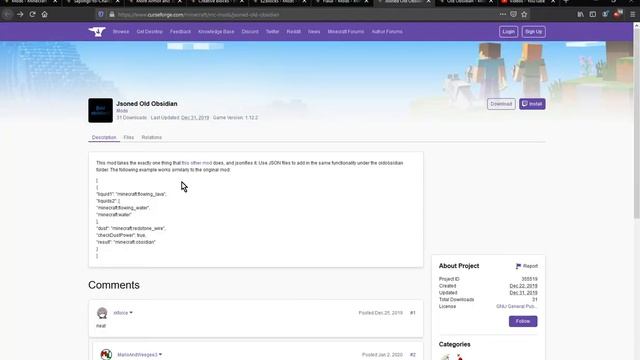The image size is (640, 360).
Task: Open Author Forums in the navigation
Action: click(387, 31)
